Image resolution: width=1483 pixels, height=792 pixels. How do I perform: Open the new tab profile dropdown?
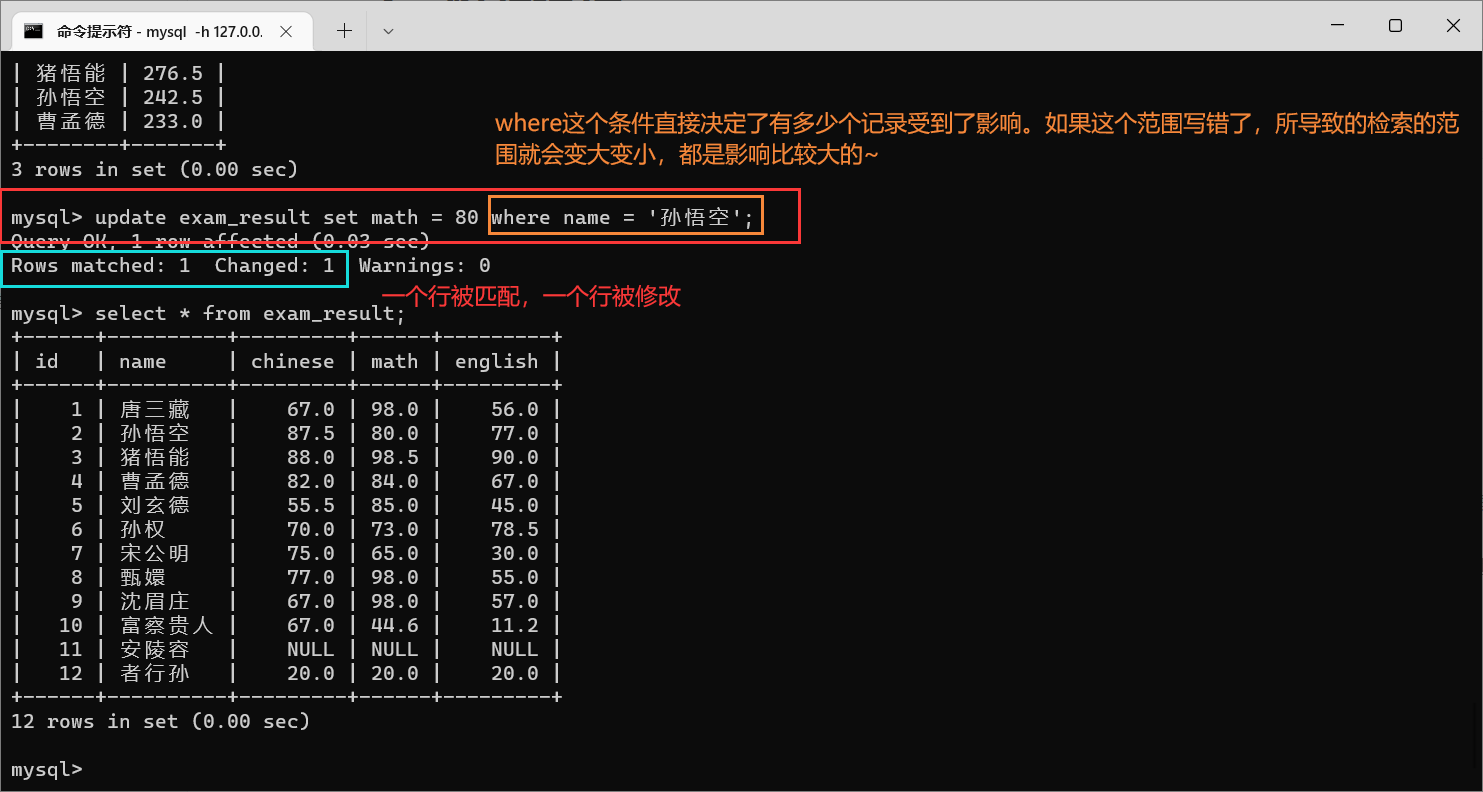(389, 31)
